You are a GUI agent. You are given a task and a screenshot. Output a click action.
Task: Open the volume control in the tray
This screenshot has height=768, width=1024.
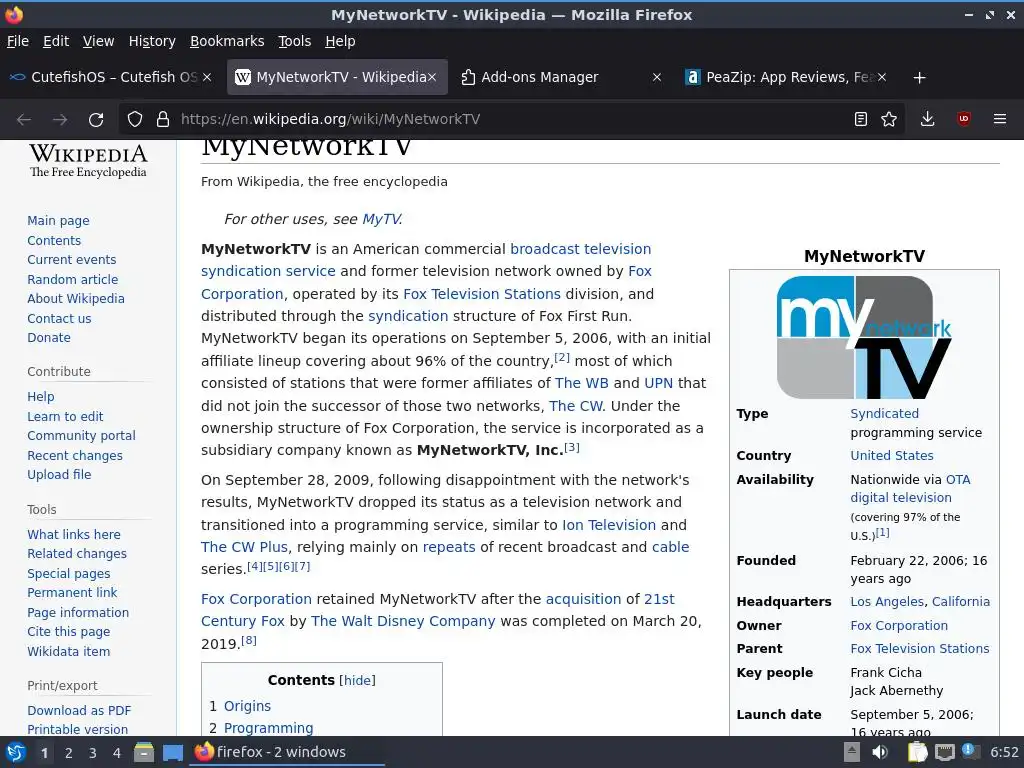pos(880,752)
